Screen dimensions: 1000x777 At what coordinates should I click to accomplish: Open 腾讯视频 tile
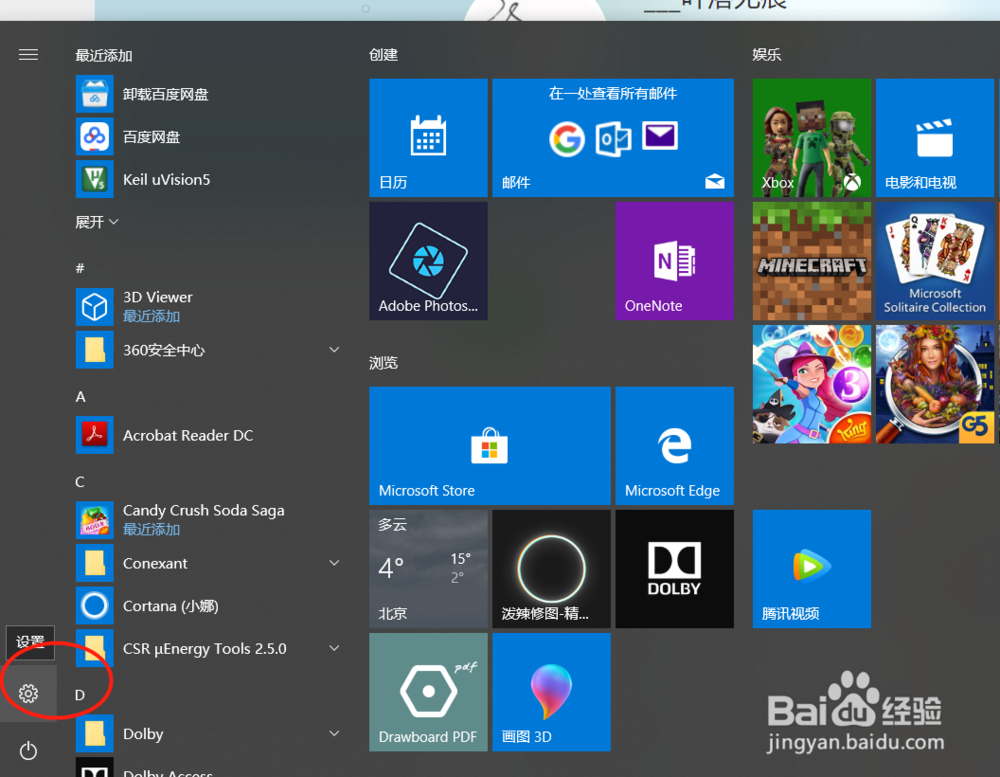coord(812,568)
